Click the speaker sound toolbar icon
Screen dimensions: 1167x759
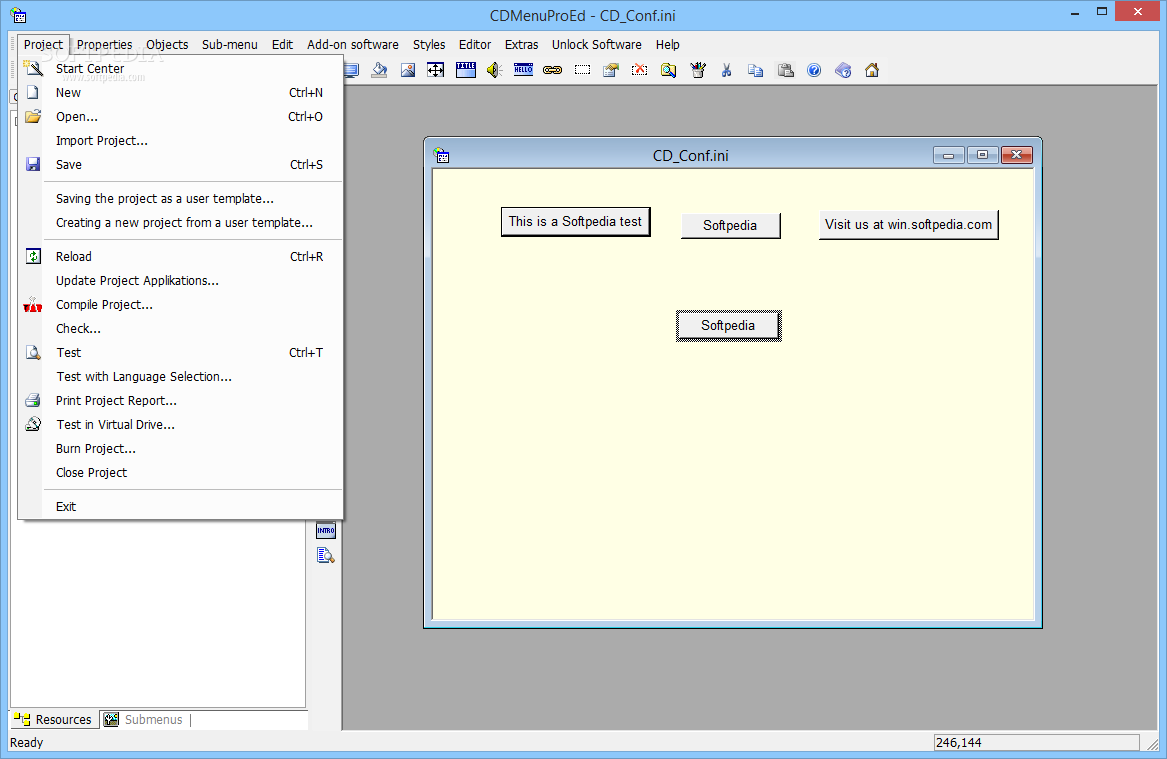(494, 70)
